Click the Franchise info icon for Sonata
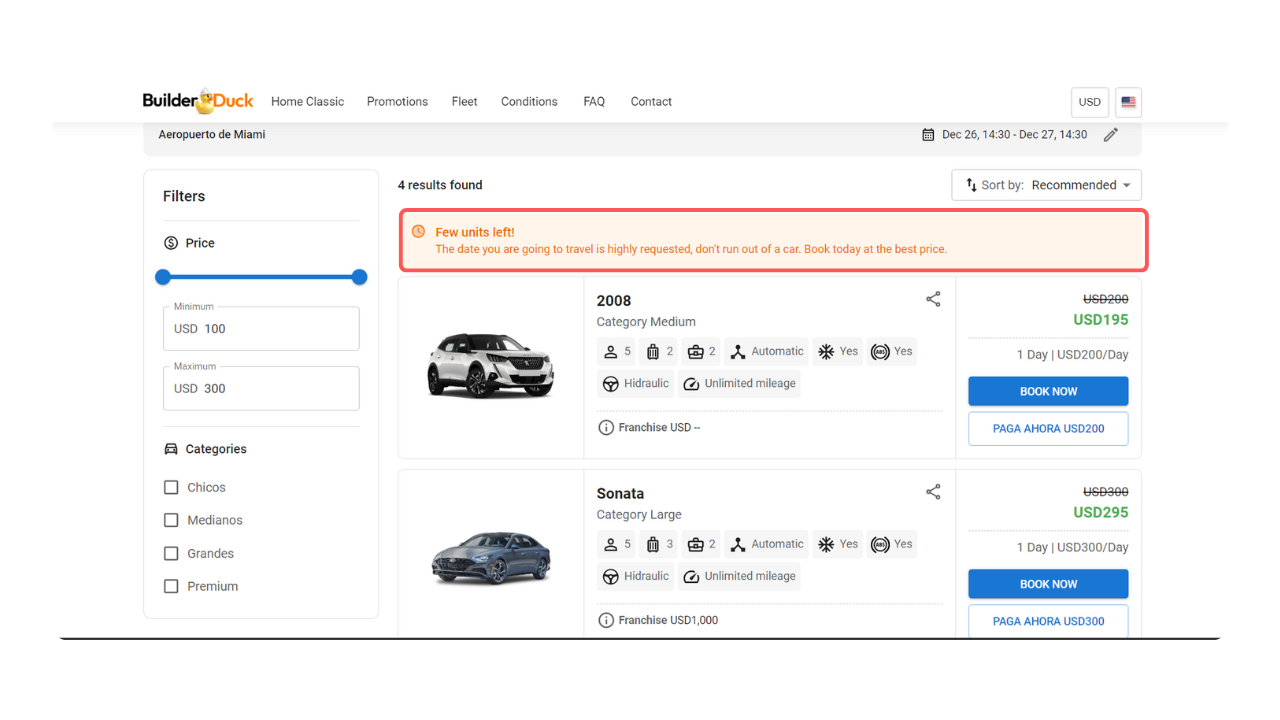1280x720 pixels. click(606, 621)
